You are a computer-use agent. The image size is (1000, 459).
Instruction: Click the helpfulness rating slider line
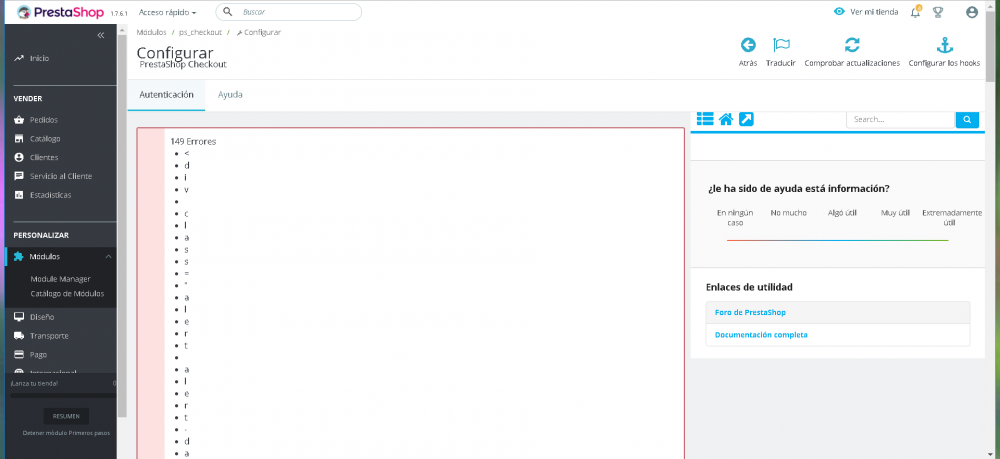(837, 240)
